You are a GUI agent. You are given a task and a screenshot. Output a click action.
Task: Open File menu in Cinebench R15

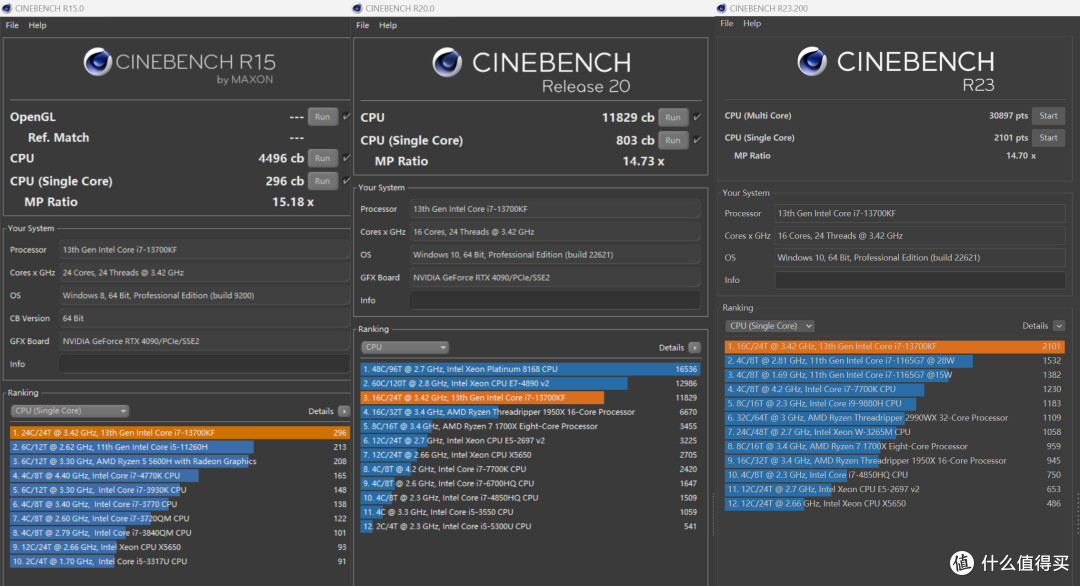click(x=12, y=25)
